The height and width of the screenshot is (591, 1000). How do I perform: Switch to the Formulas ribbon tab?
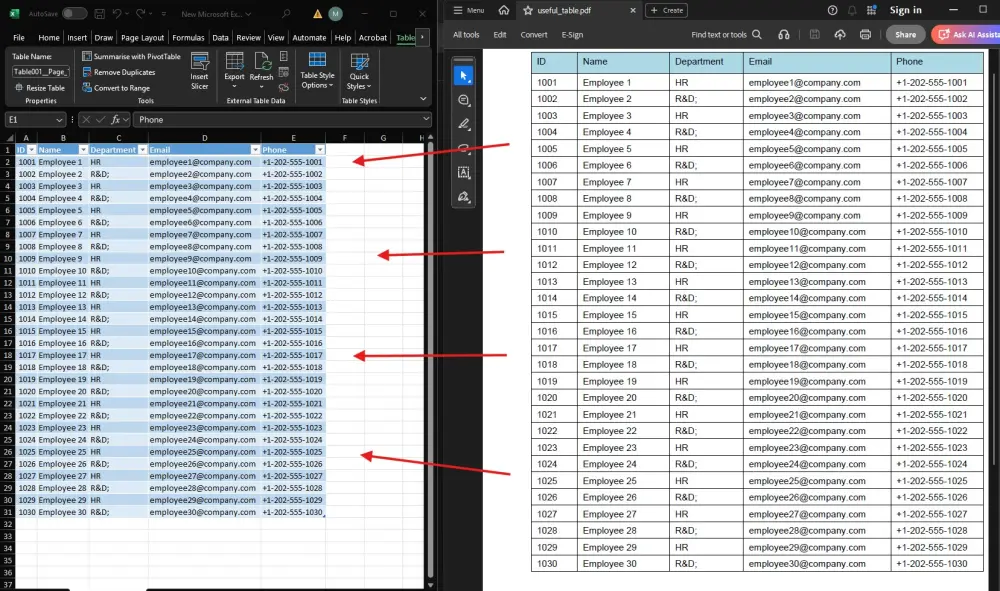point(188,36)
